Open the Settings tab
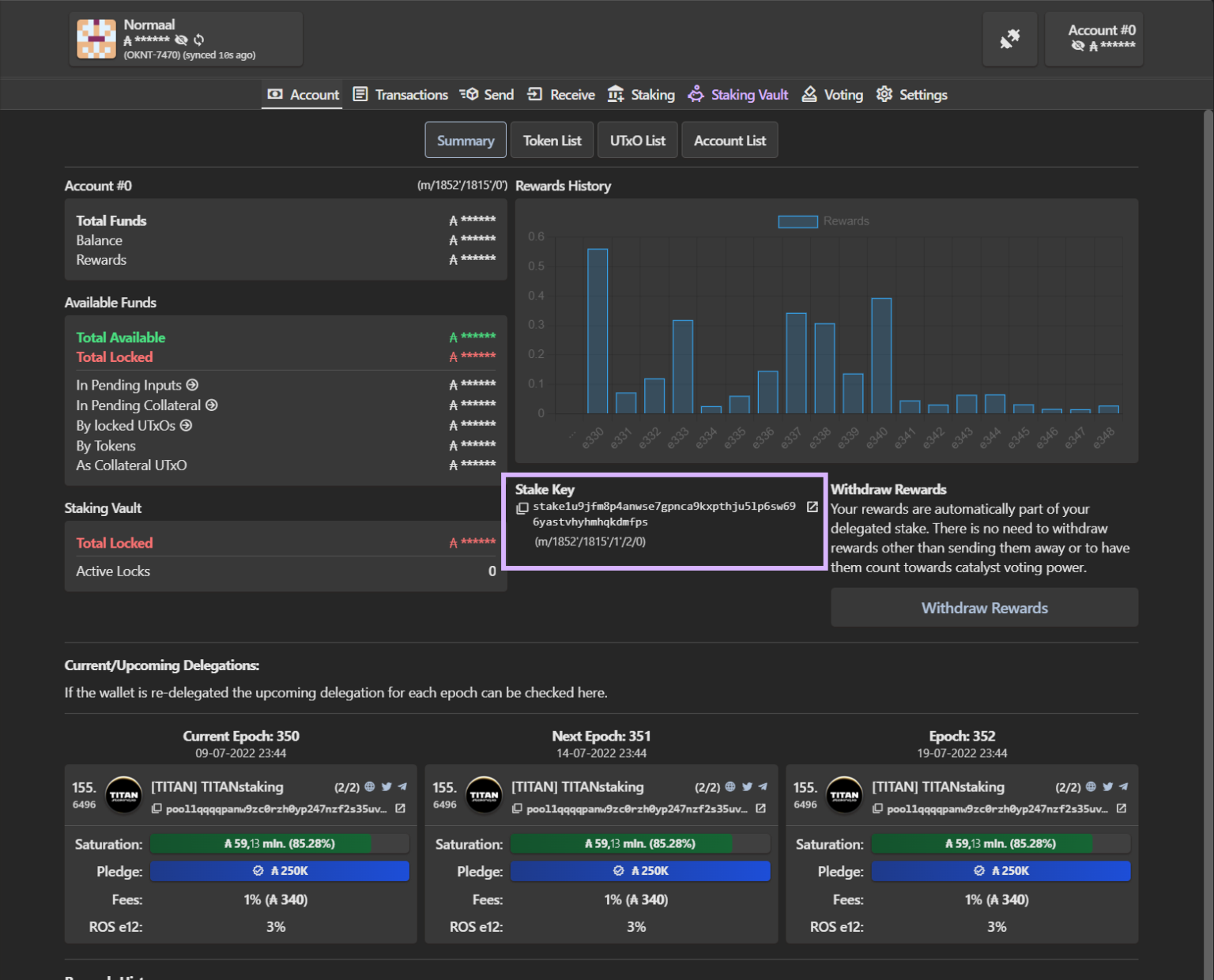 (912, 95)
